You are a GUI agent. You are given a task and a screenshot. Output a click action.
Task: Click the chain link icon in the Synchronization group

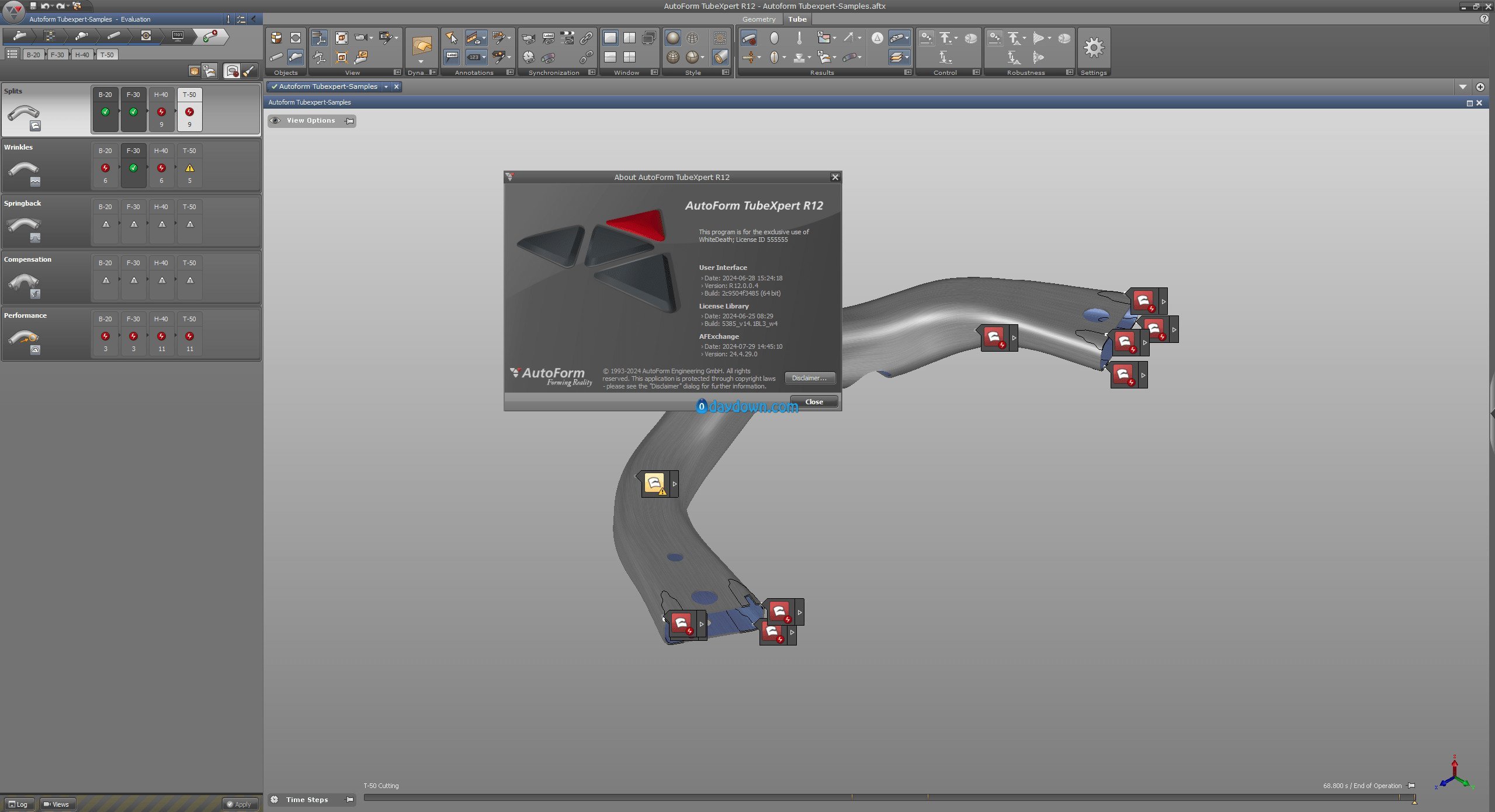(586, 39)
